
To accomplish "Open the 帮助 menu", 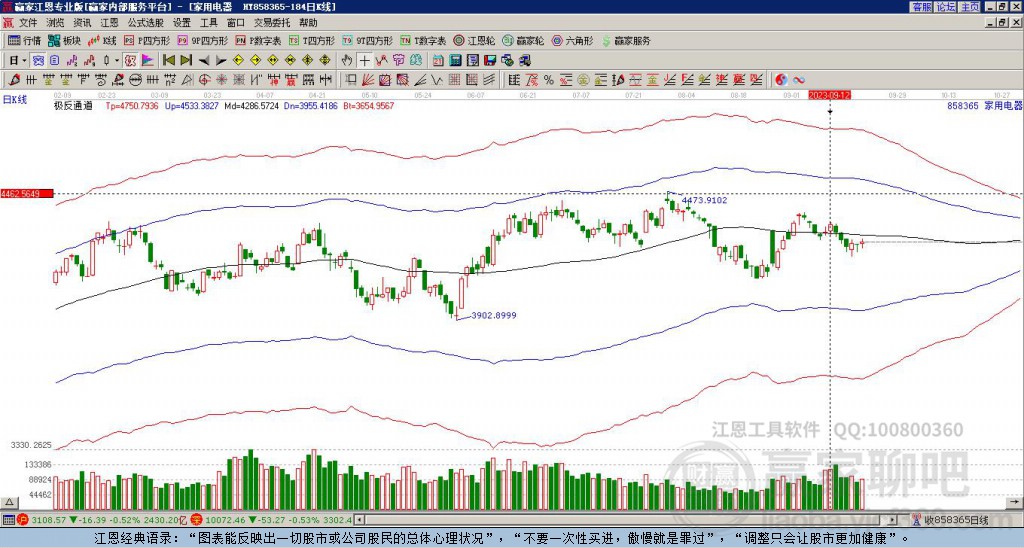I will click(308, 23).
